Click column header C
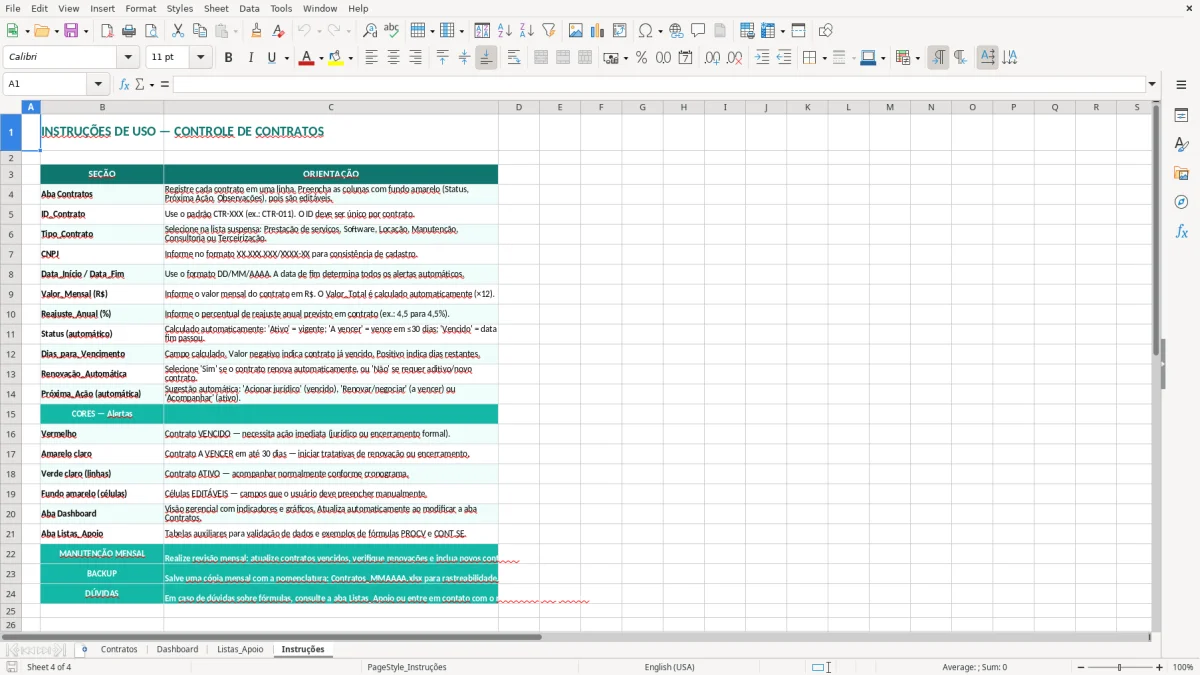This screenshot has height=675, width=1200. tap(331, 107)
